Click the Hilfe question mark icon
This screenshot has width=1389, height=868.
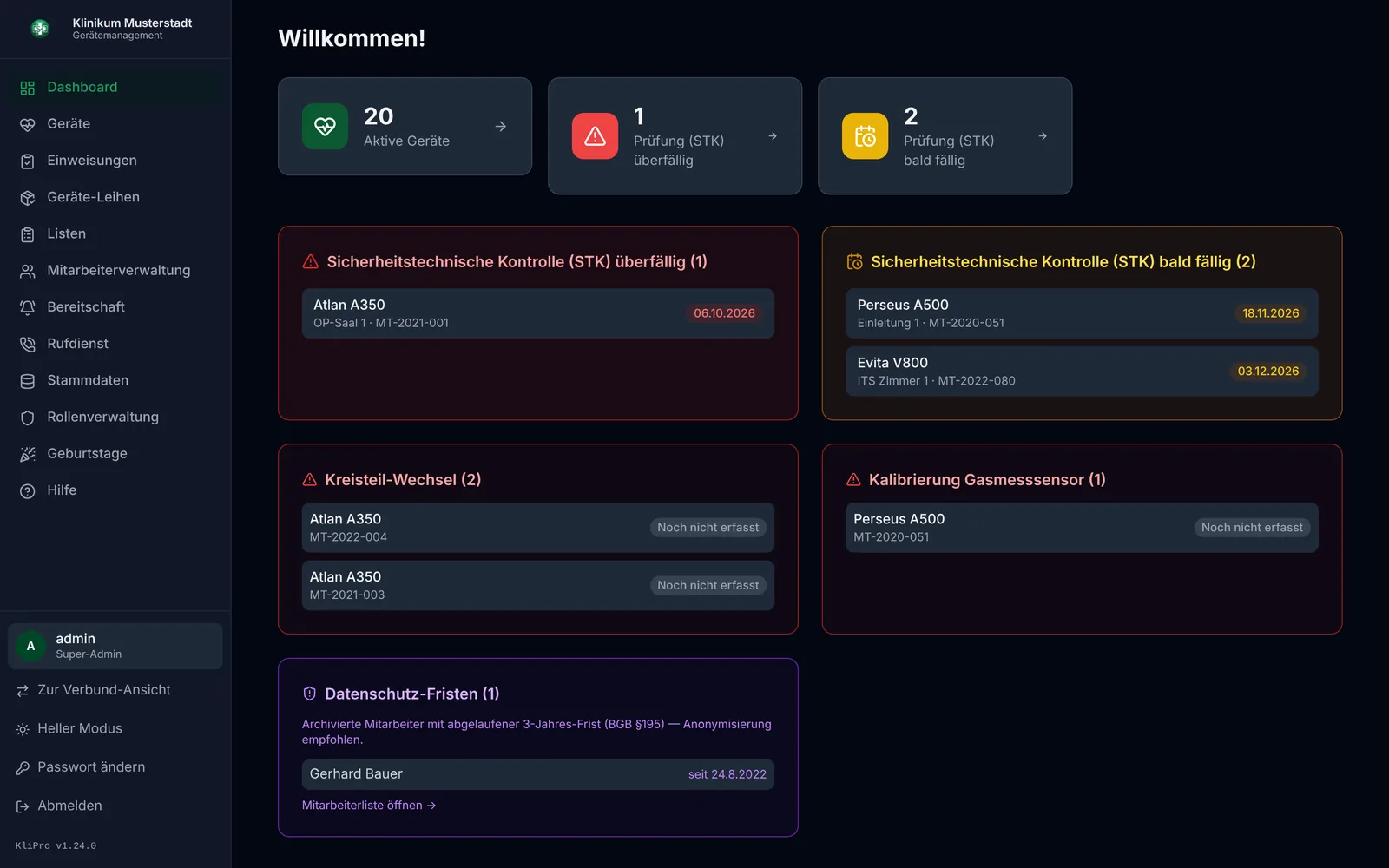[28, 490]
